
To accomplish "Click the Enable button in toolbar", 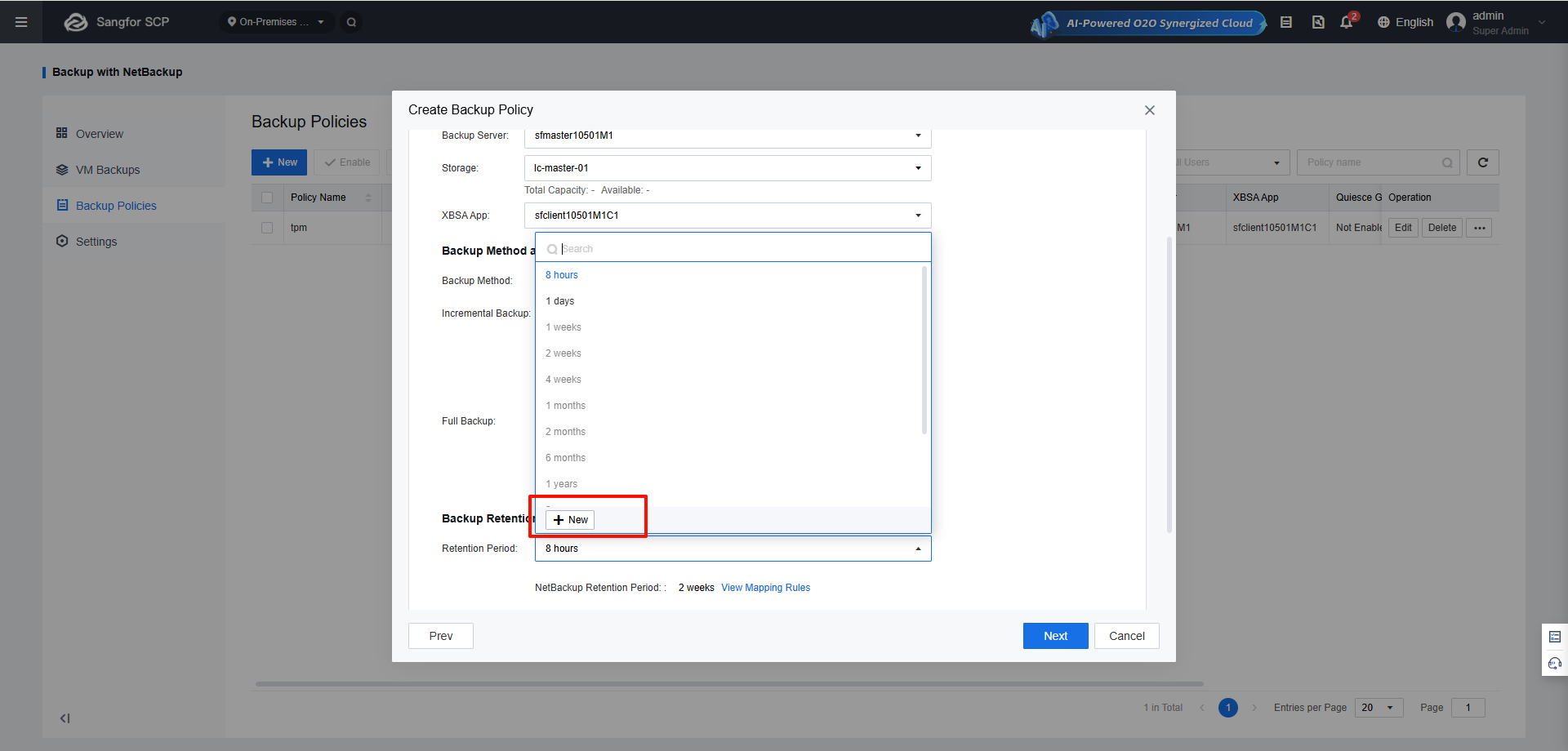I will pos(347,162).
